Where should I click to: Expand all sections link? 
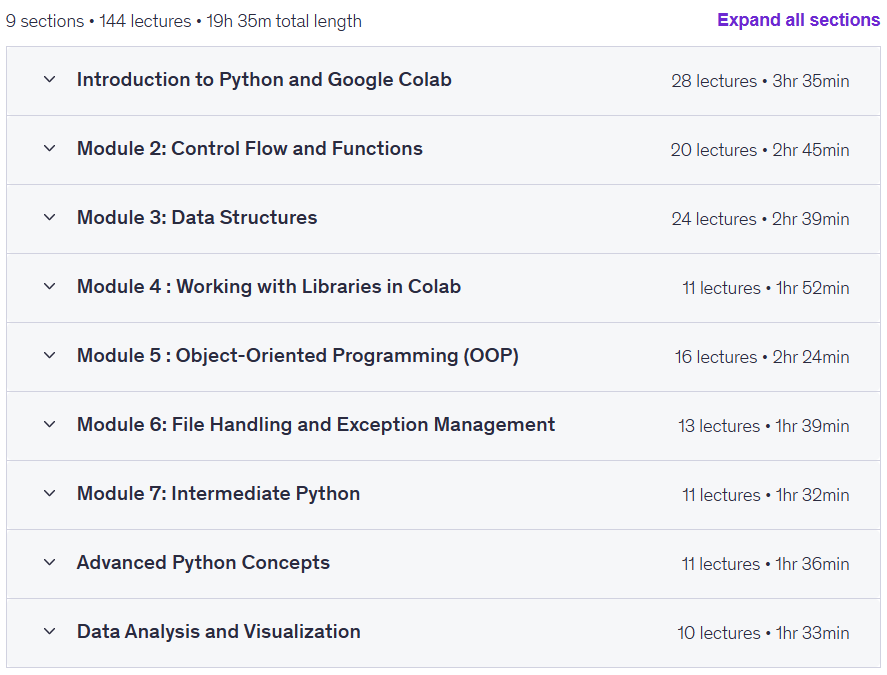pos(798,20)
